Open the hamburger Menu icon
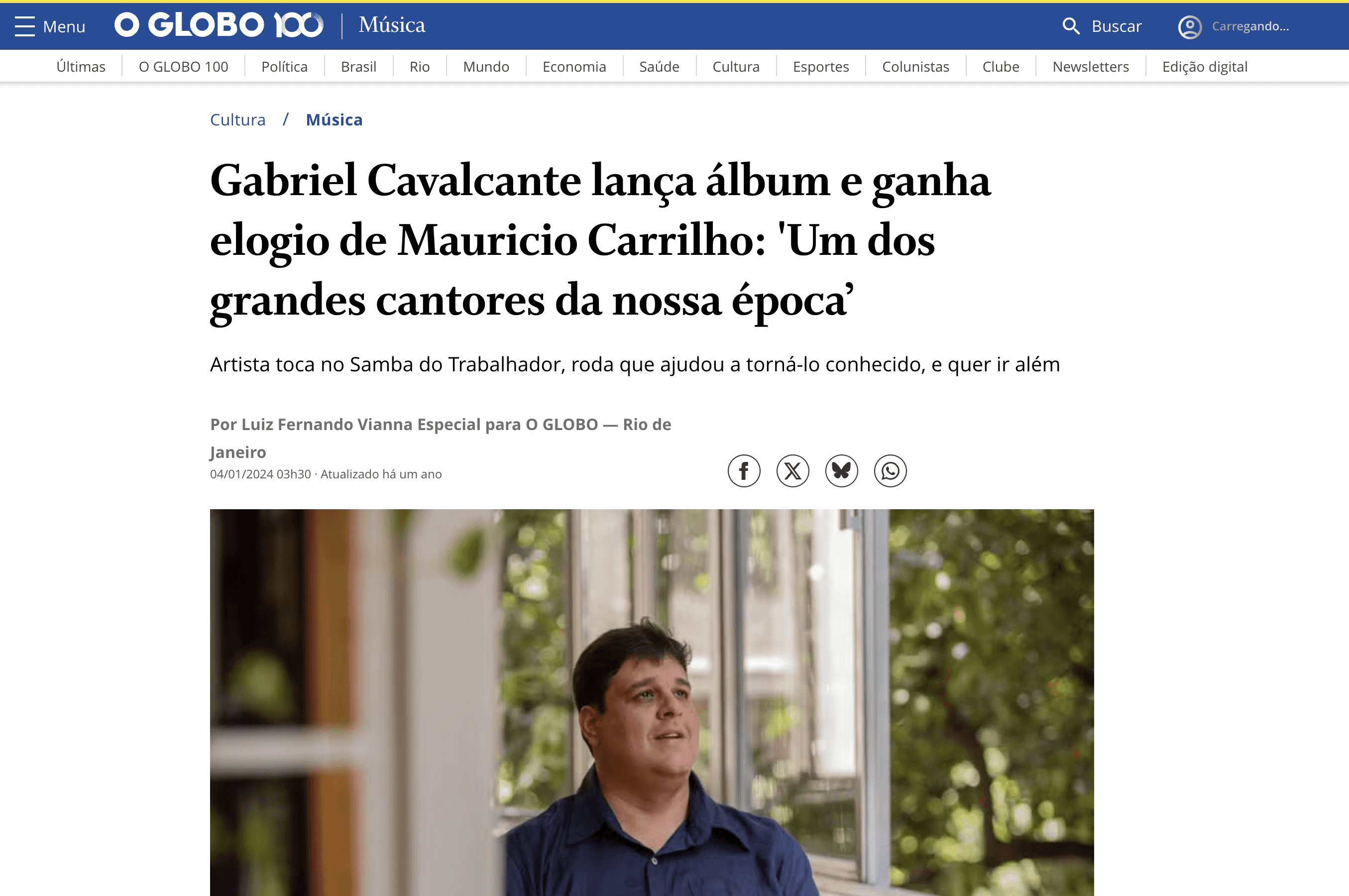This screenshot has width=1349, height=896. click(24, 26)
